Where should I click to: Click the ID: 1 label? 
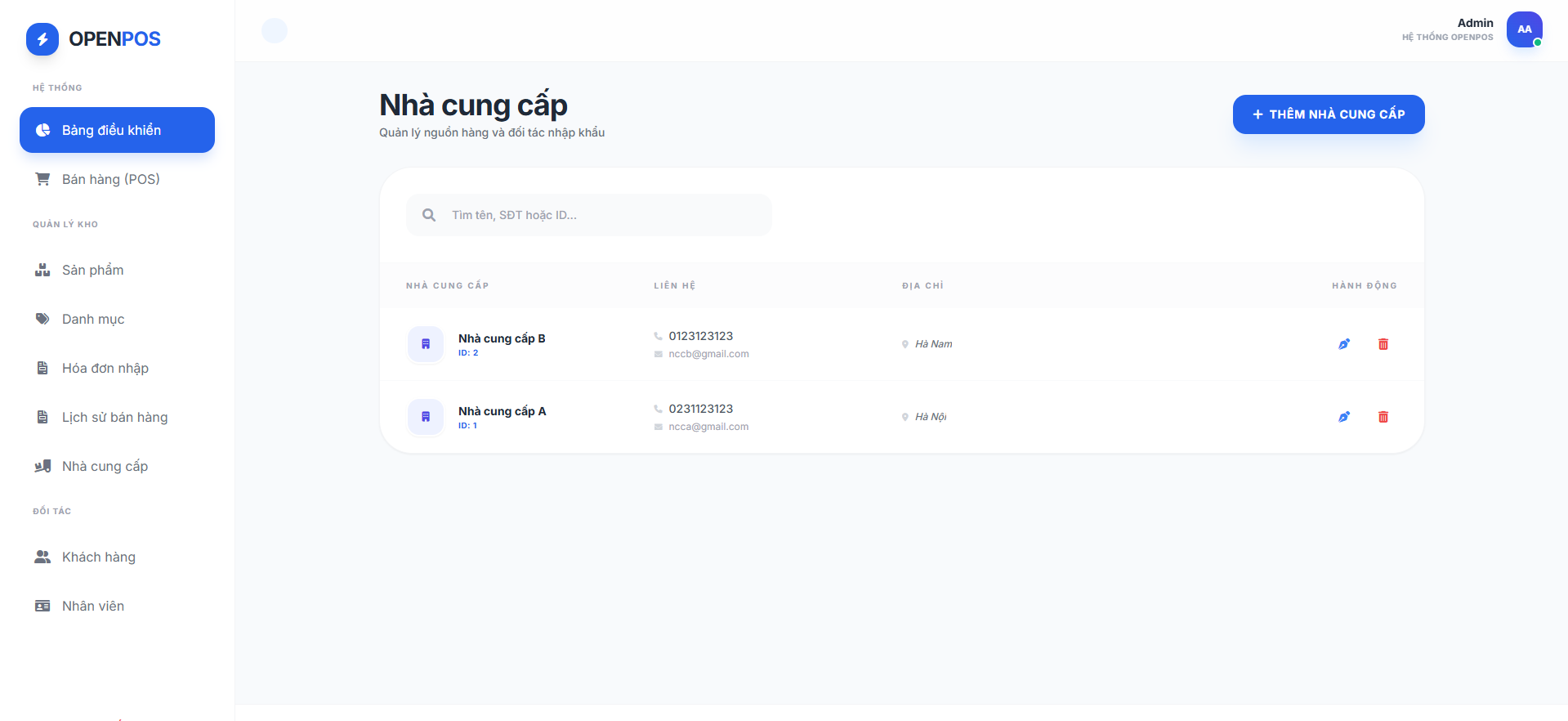(467, 426)
